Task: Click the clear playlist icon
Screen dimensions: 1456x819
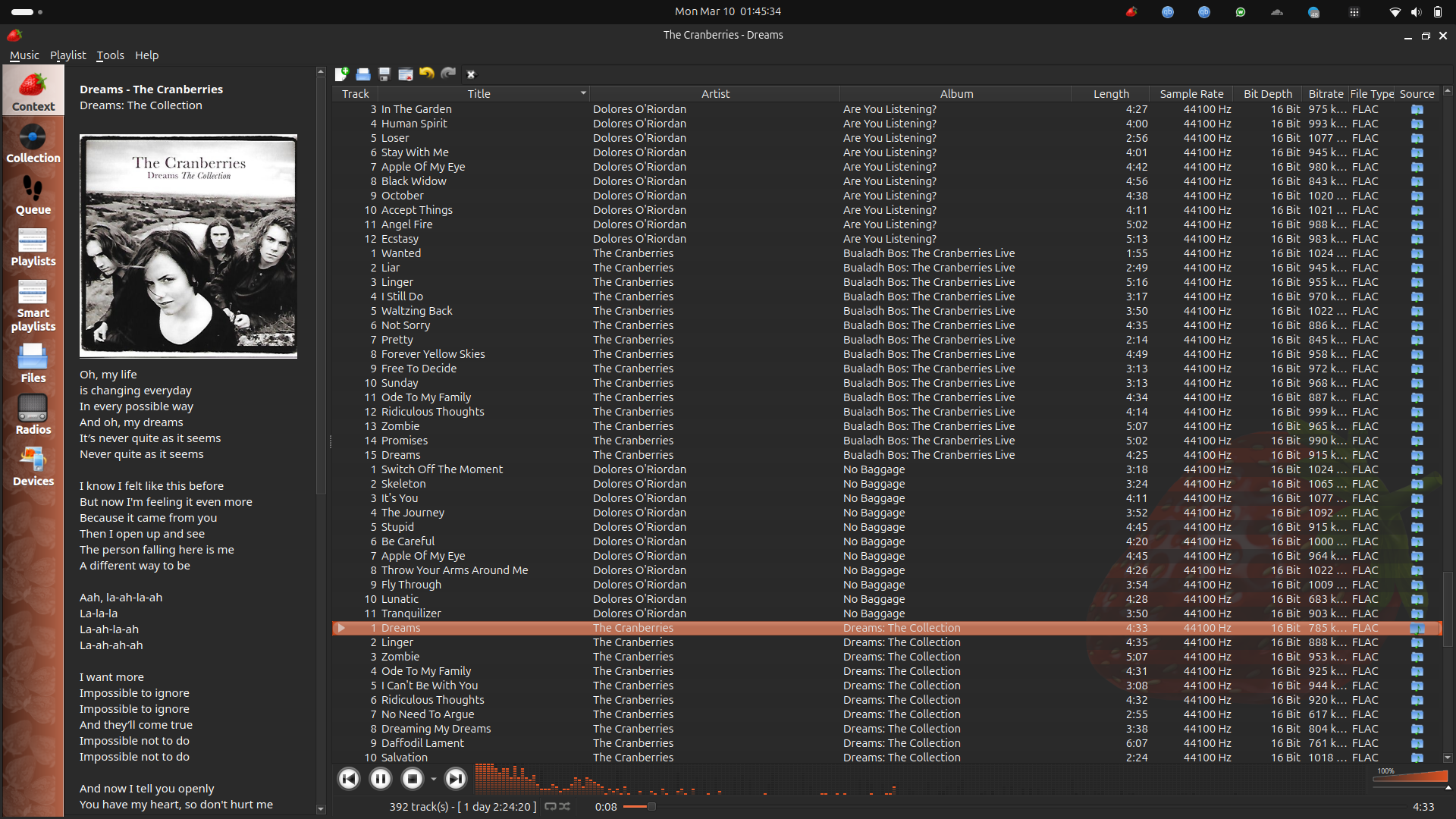Action: coord(406,74)
